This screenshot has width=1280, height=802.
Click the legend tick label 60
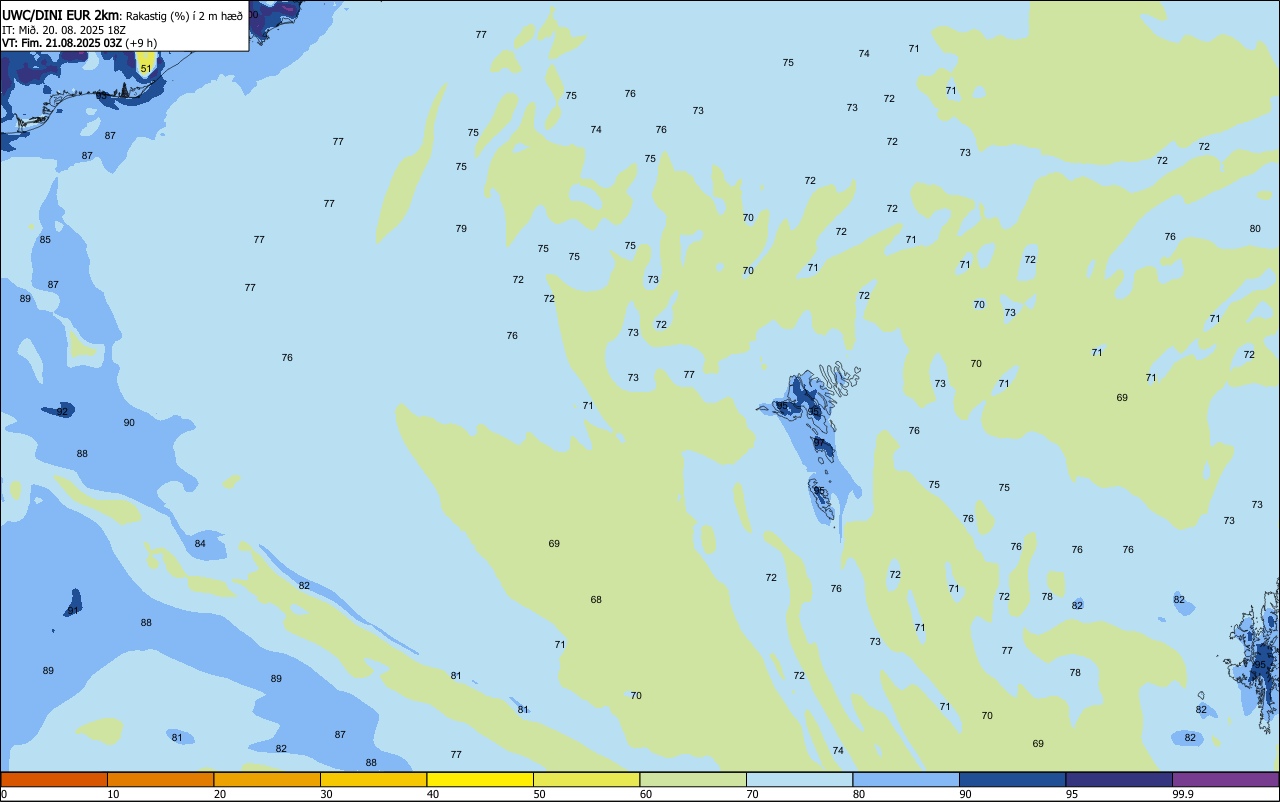pyautogui.click(x=646, y=794)
